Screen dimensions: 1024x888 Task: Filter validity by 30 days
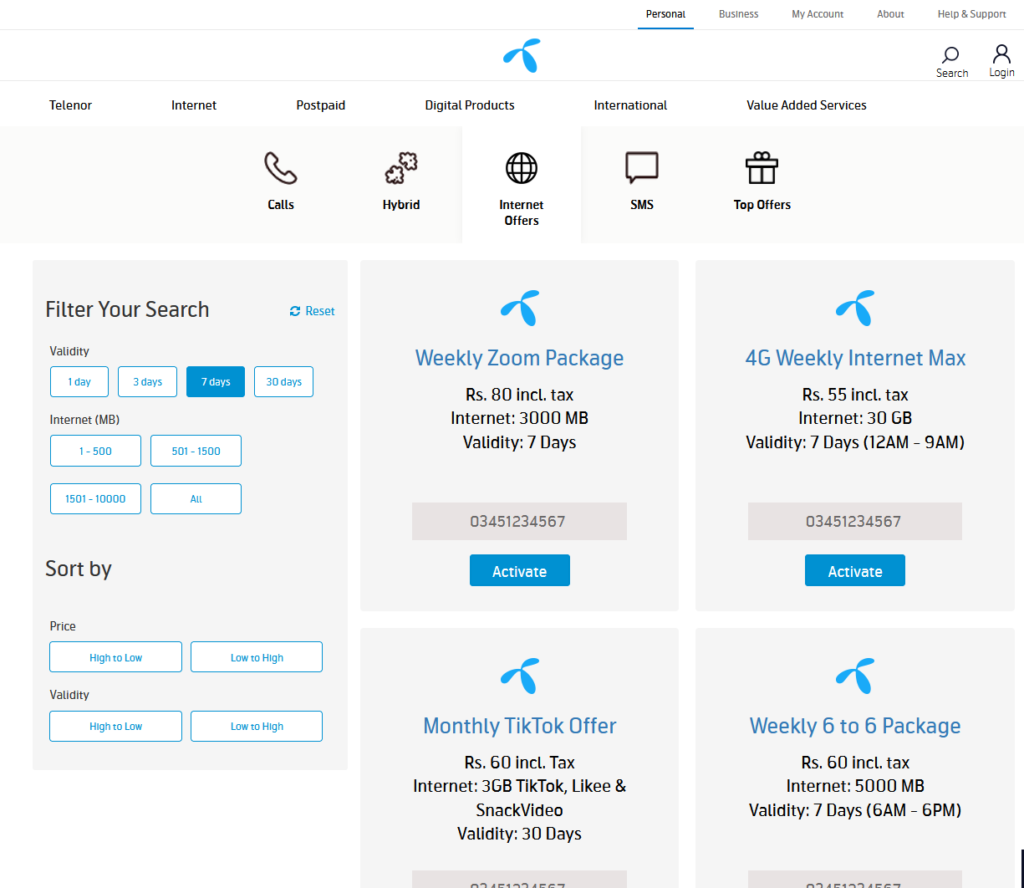point(283,382)
